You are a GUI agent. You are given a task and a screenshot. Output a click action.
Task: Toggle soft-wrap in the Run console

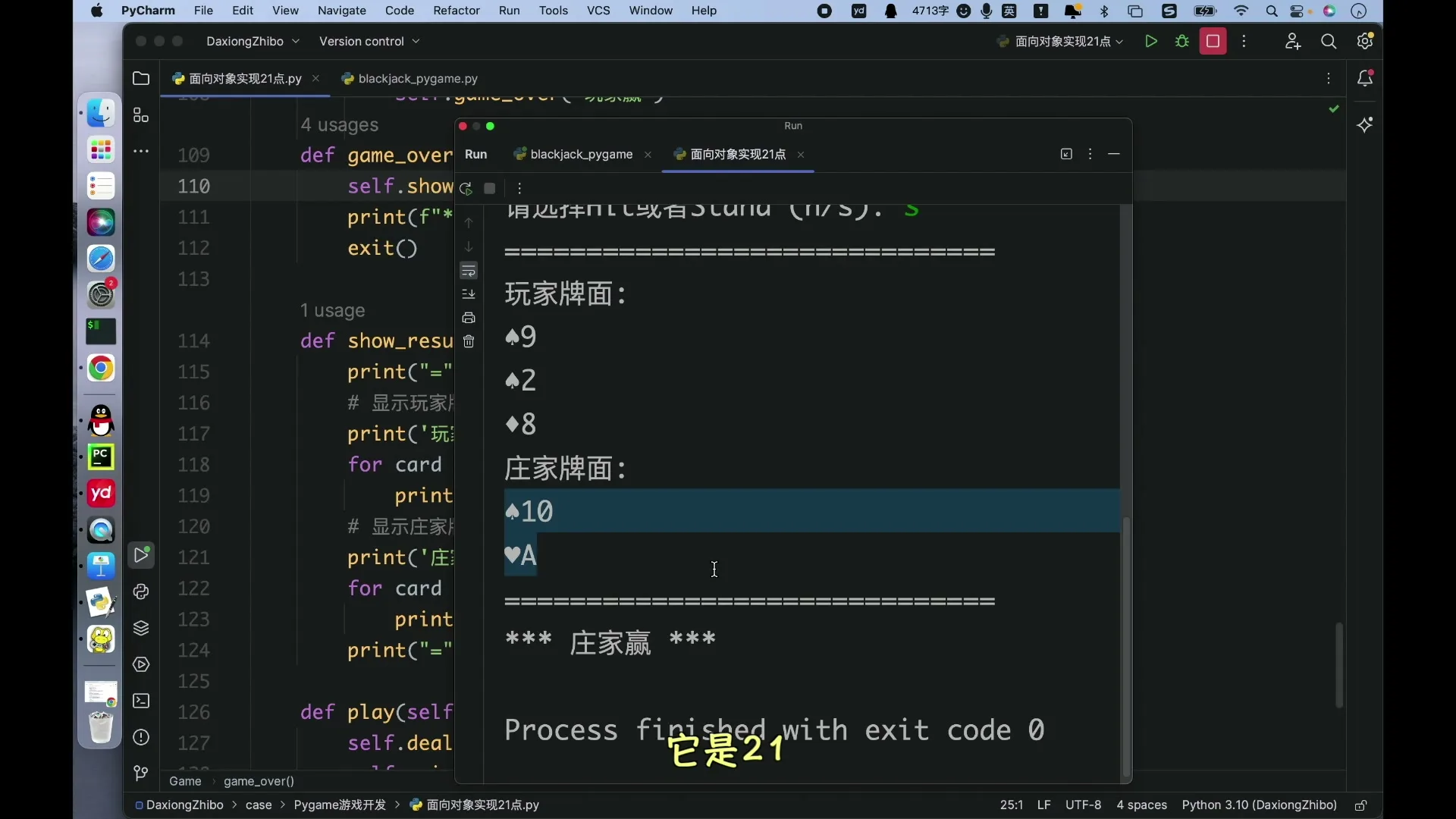[469, 271]
